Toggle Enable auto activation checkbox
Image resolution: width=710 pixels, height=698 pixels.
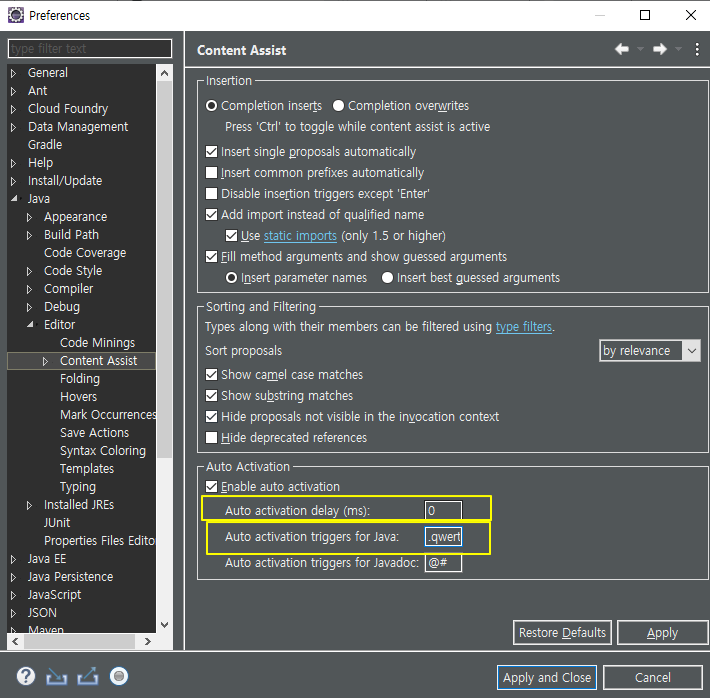pos(211,486)
